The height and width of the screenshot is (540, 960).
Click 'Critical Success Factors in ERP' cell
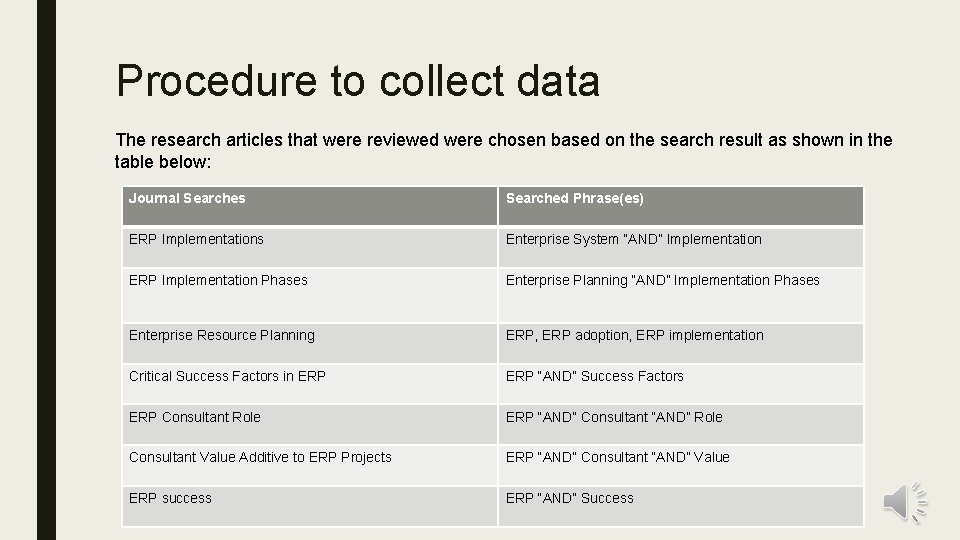tap(310, 384)
